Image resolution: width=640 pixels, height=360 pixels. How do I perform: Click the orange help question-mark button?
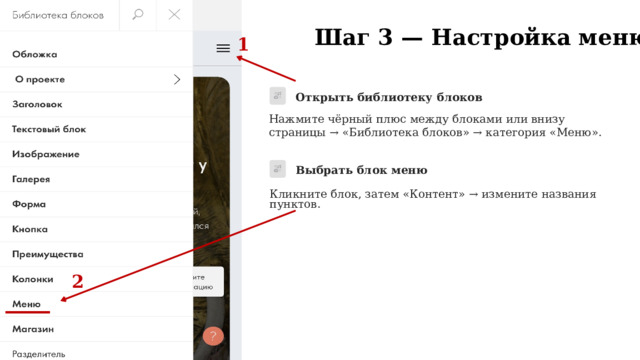[x=213, y=336]
